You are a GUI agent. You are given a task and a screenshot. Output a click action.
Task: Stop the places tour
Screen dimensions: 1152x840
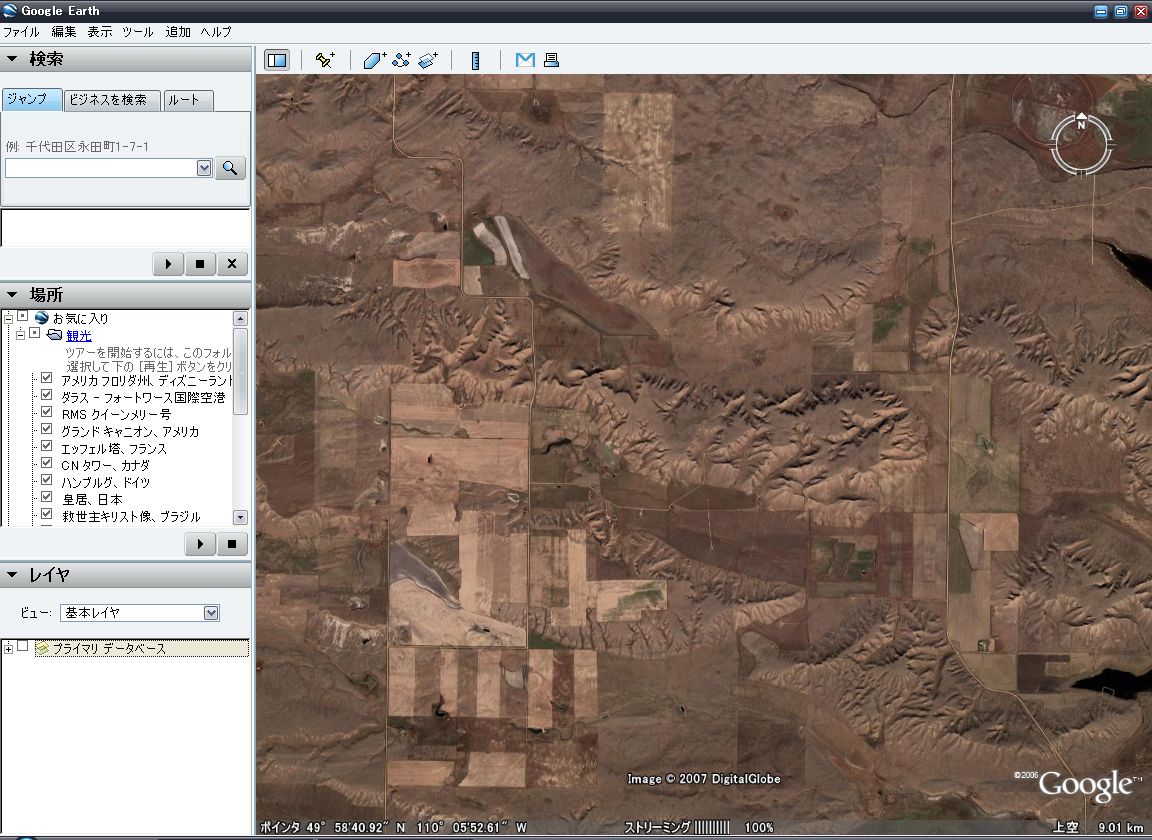pyautogui.click(x=232, y=544)
